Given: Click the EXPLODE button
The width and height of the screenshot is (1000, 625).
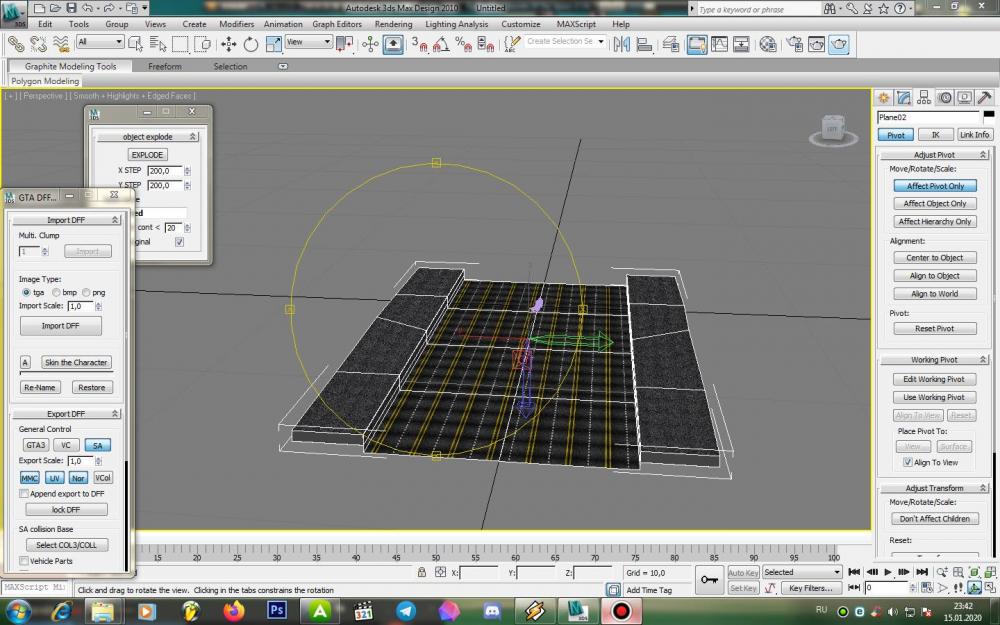Looking at the screenshot, I should (147, 155).
